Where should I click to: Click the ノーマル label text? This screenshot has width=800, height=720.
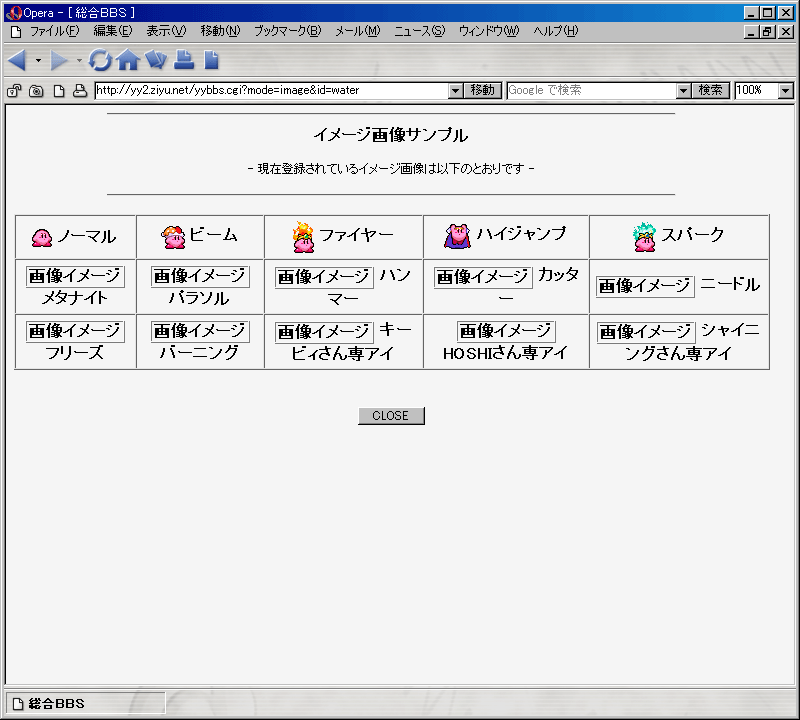(x=87, y=236)
